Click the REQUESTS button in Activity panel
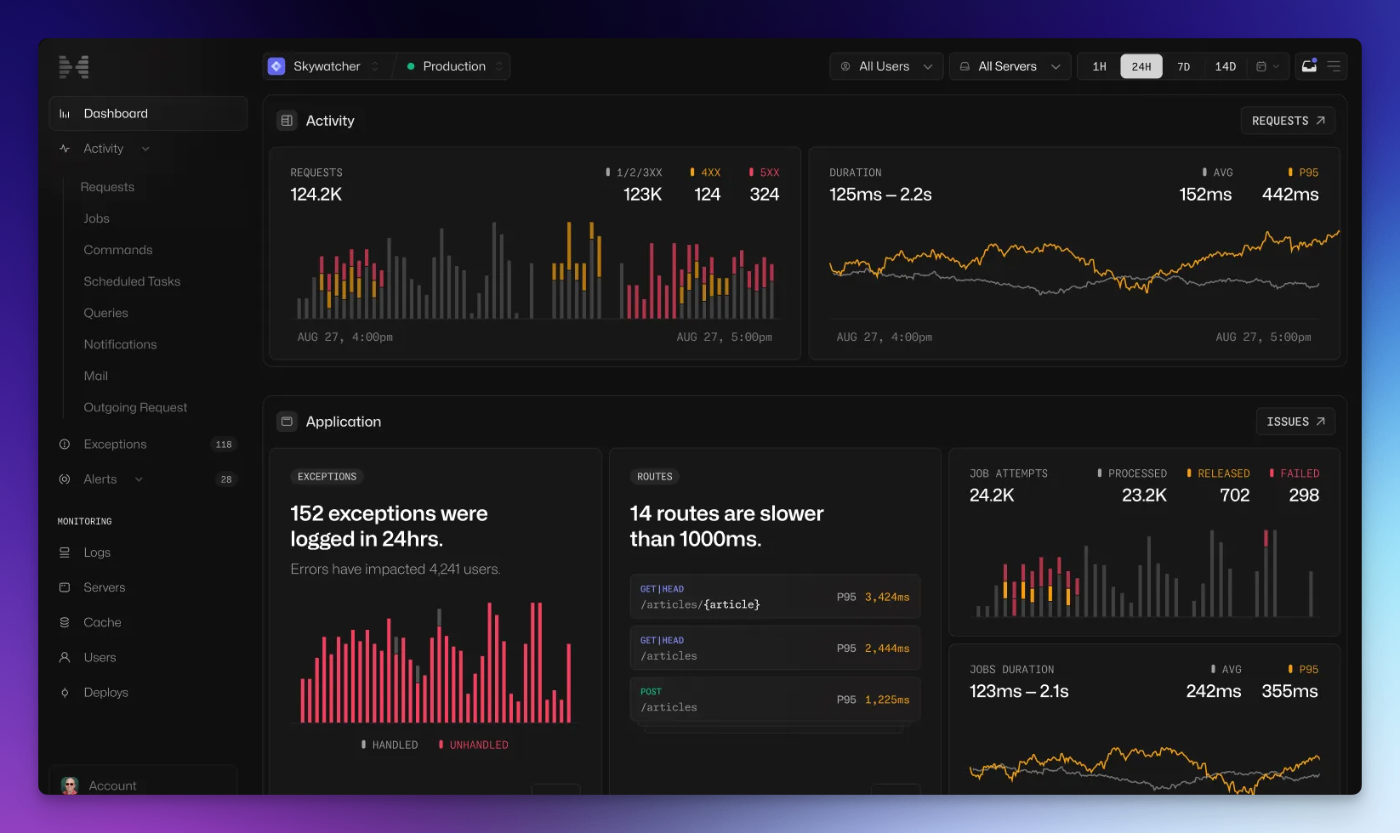Image resolution: width=1400 pixels, height=833 pixels. click(1288, 120)
